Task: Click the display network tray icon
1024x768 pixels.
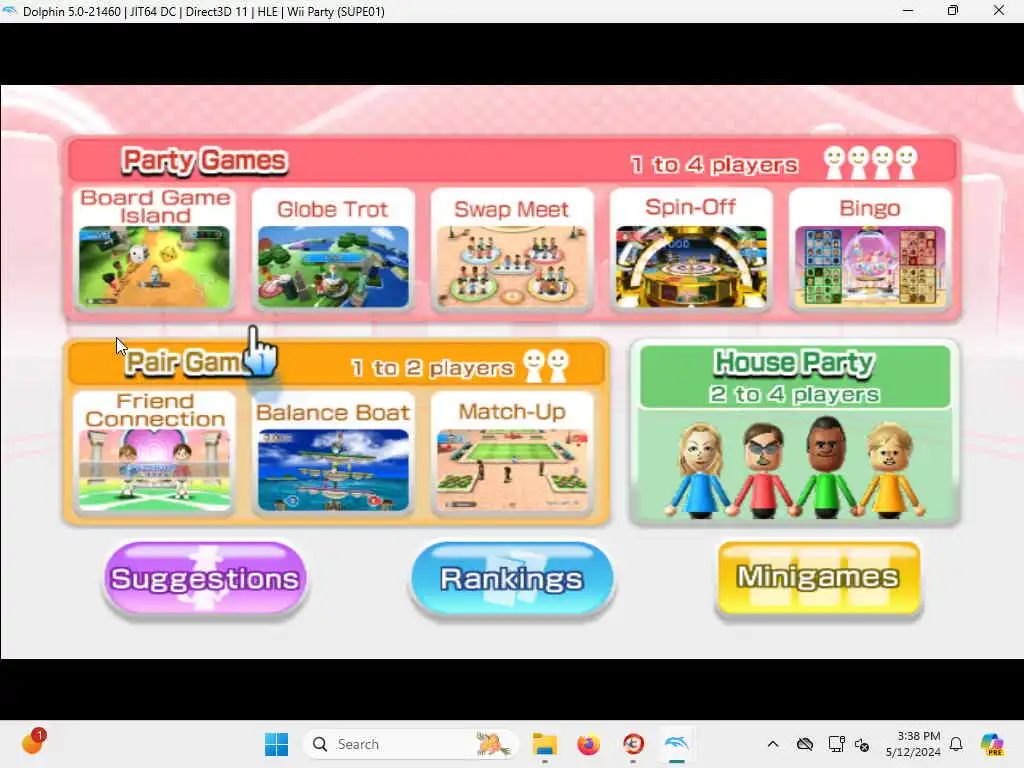Action: tap(836, 744)
